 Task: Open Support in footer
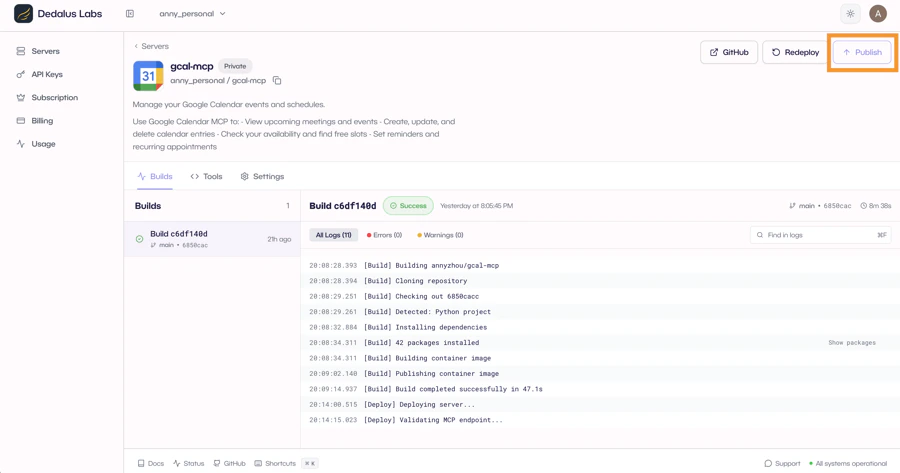tap(782, 463)
